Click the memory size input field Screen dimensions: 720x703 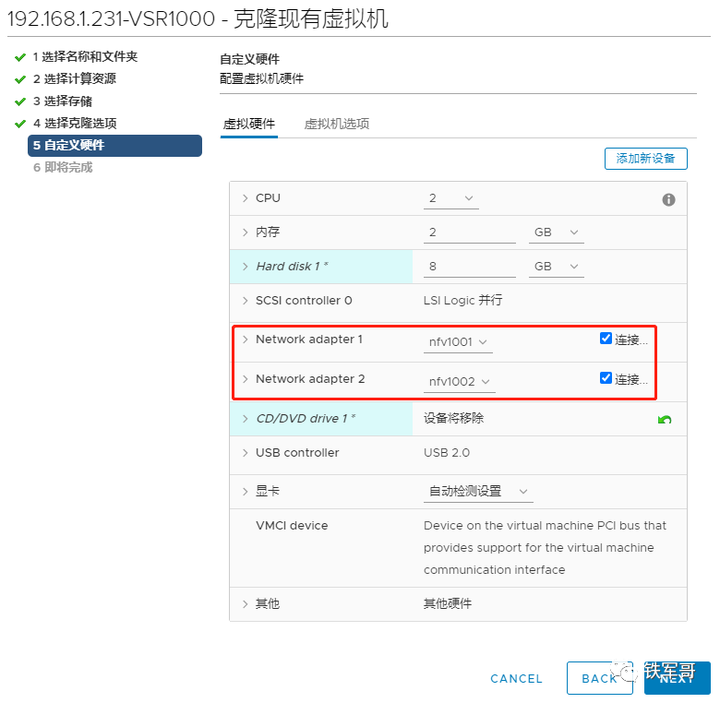point(469,232)
